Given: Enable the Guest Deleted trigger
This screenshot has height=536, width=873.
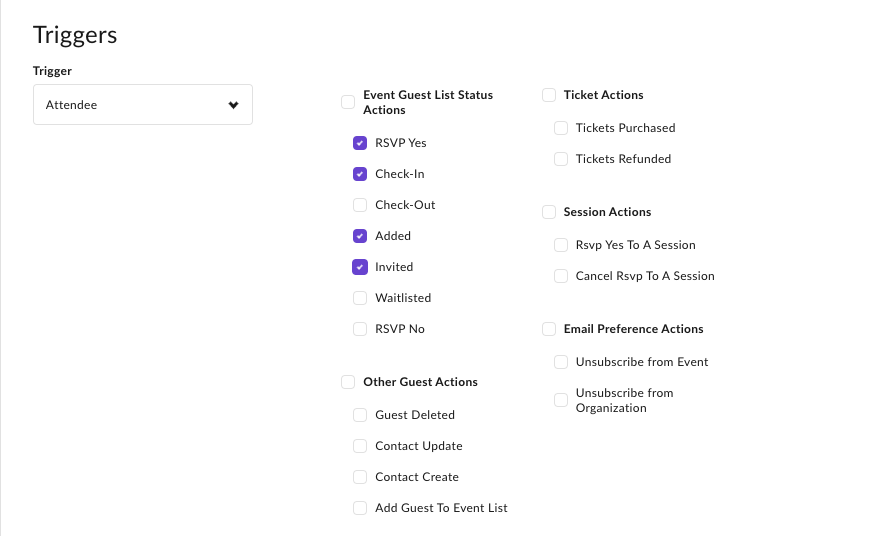Looking at the screenshot, I should pyautogui.click(x=360, y=415).
